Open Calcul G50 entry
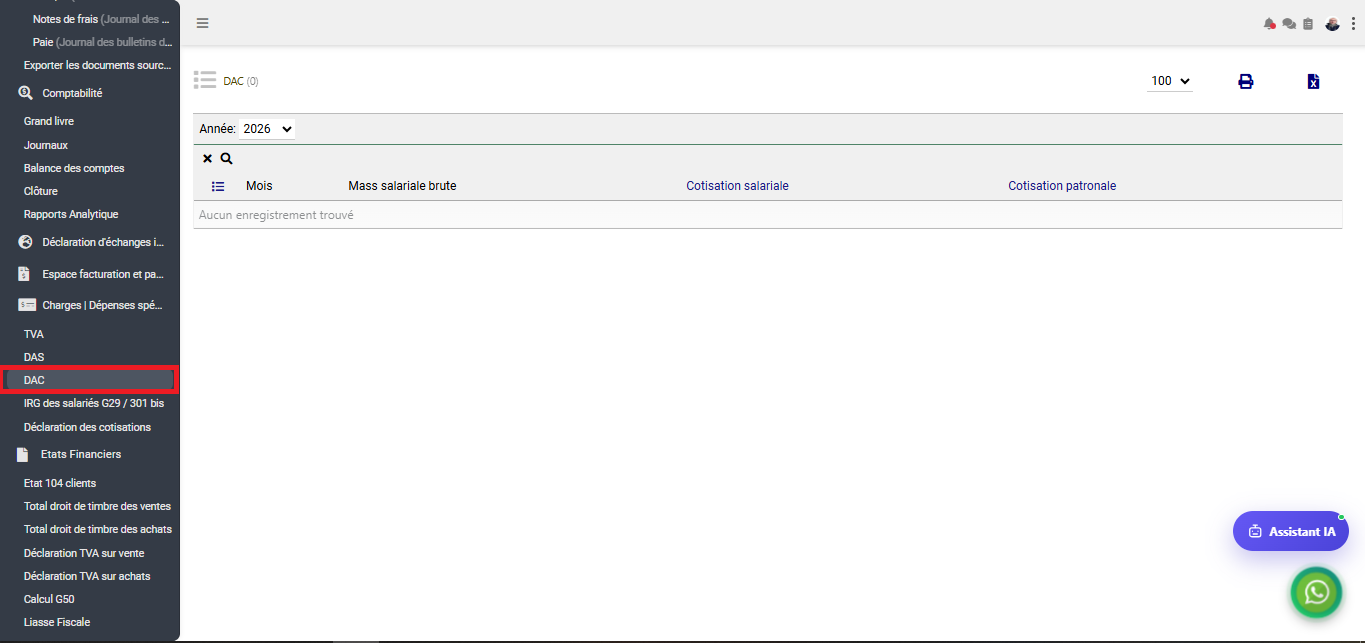Viewport: 1365px width, 643px height. 49,599
